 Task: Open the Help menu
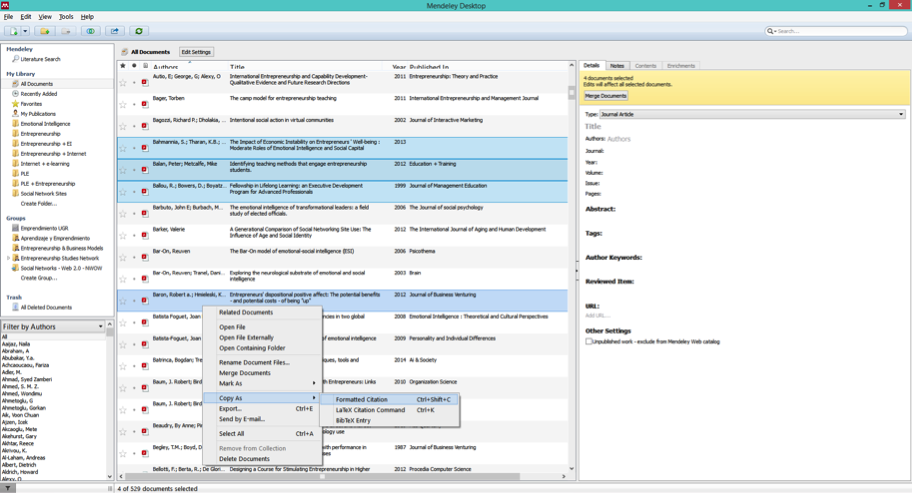[87, 17]
